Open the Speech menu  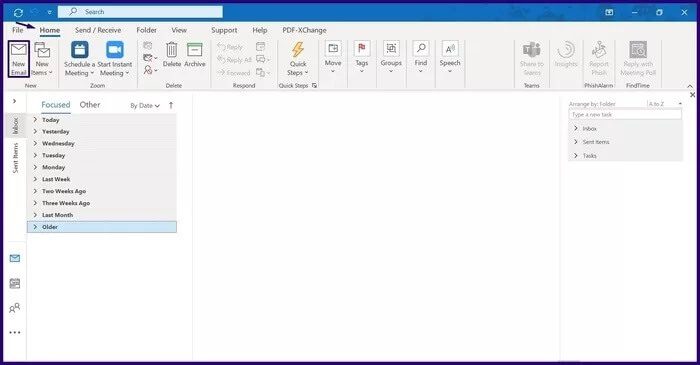[x=450, y=57]
